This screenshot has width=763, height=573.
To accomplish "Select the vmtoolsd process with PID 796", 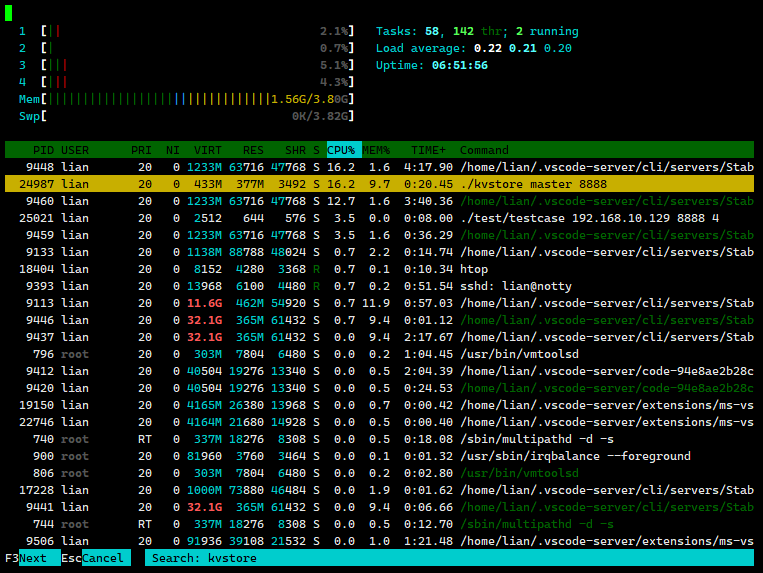I will [380, 354].
